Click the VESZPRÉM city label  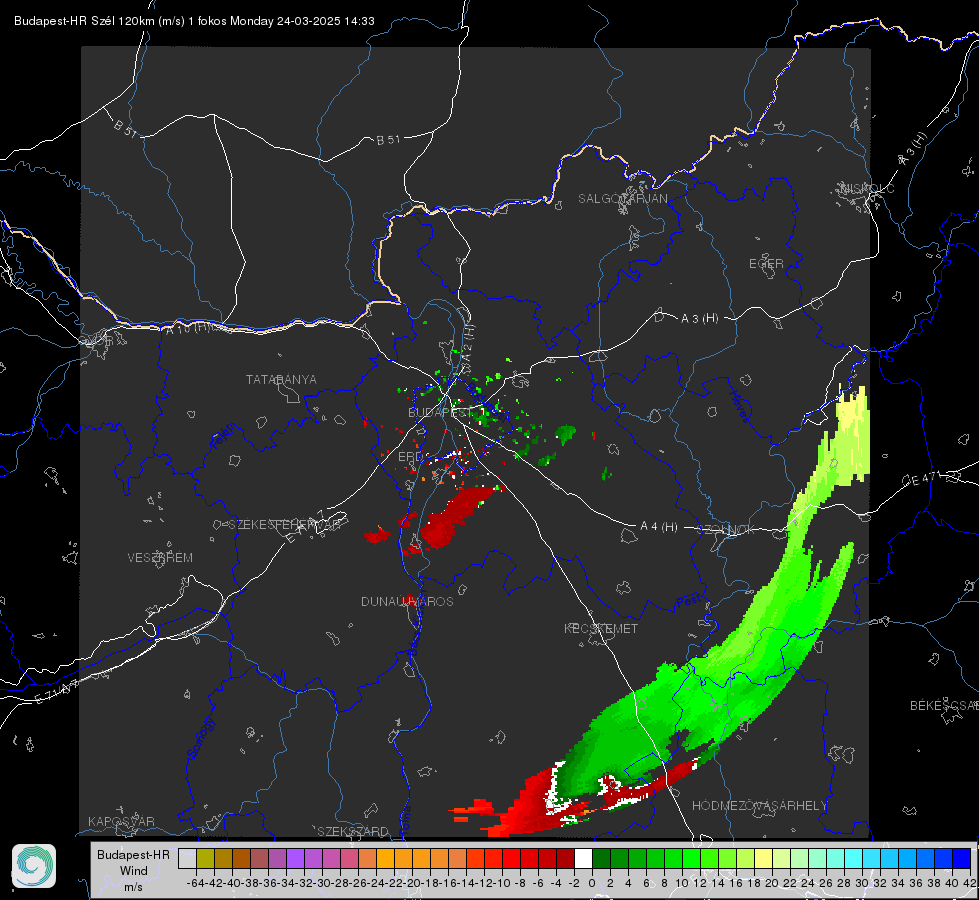160,557
